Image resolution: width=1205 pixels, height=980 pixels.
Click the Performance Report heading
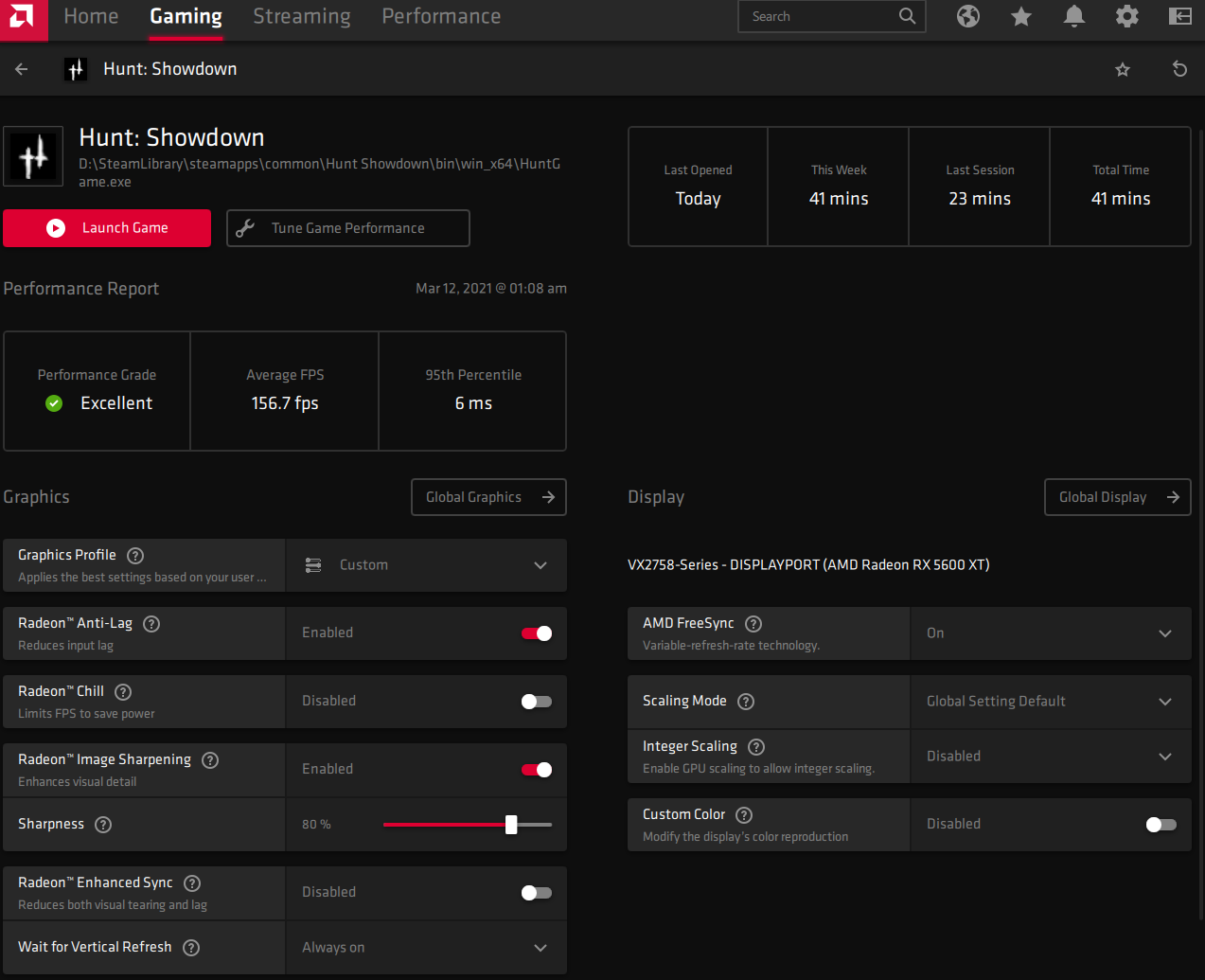tap(81, 289)
